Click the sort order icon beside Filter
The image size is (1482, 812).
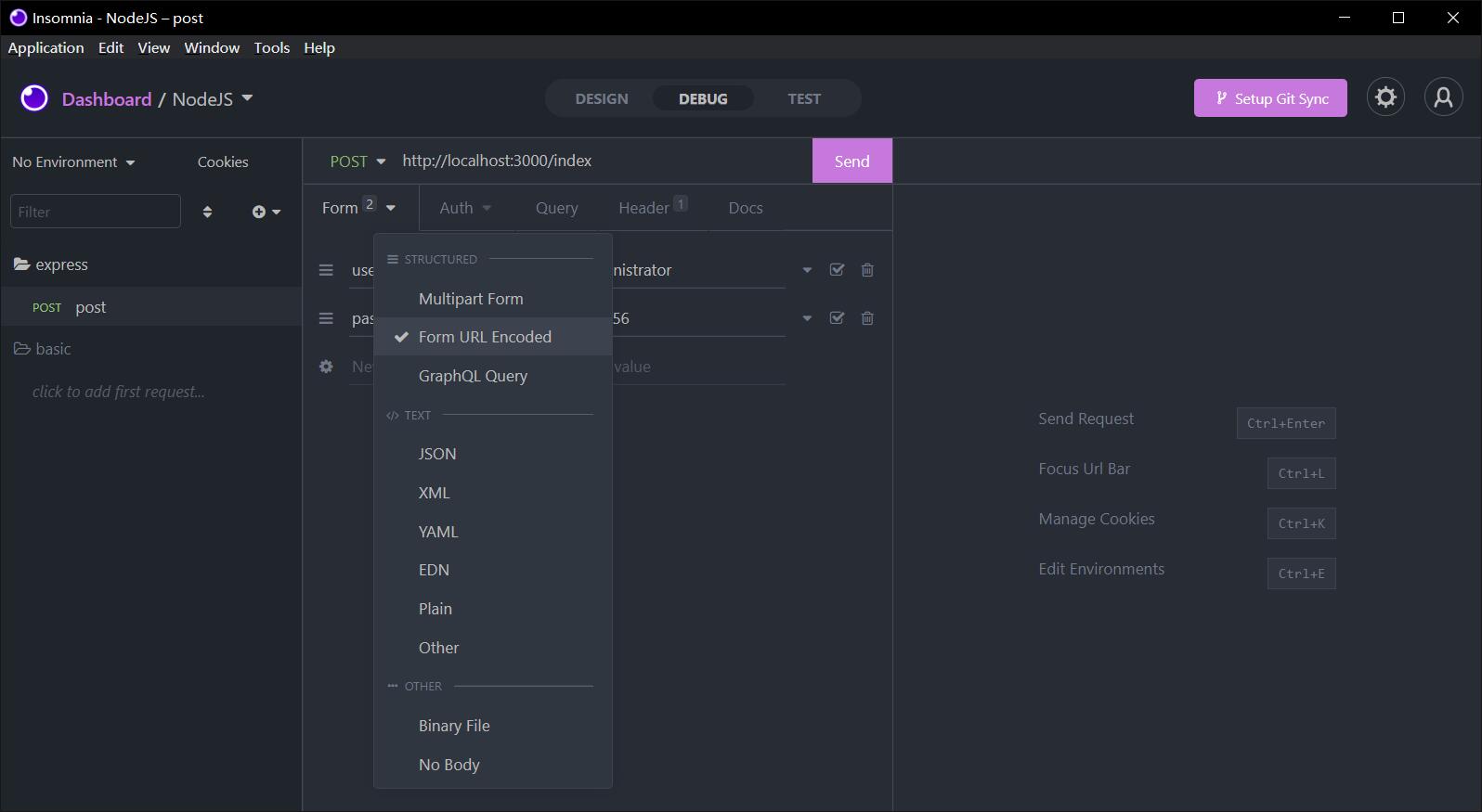(x=207, y=212)
